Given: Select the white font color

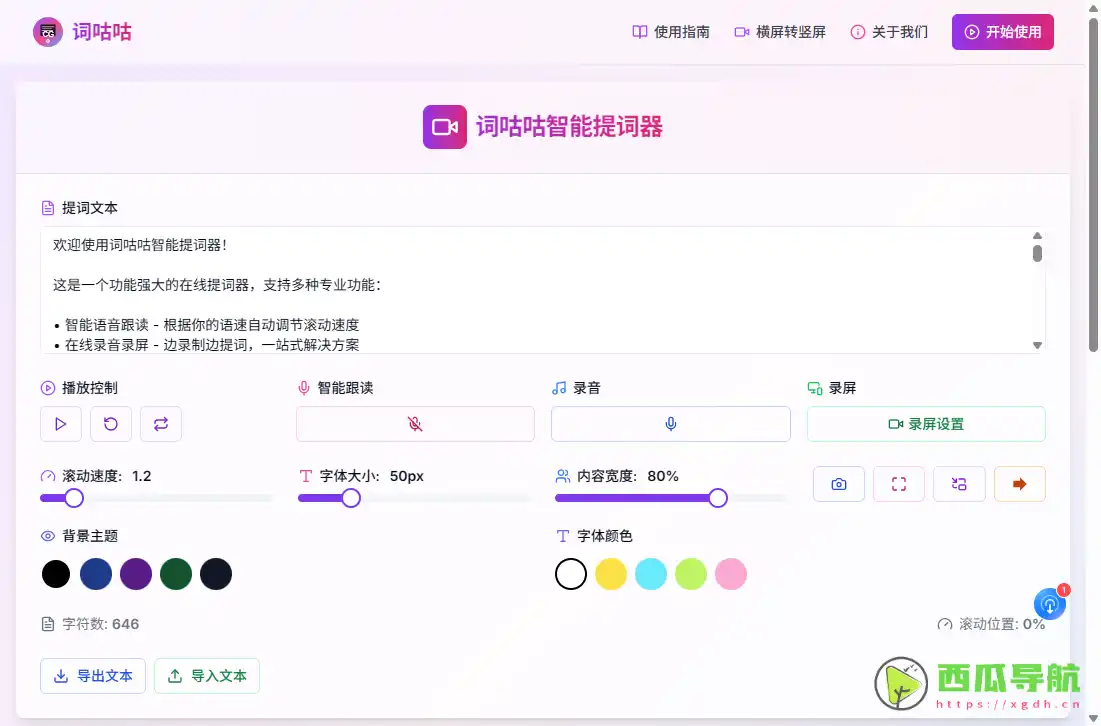Looking at the screenshot, I should [571, 574].
